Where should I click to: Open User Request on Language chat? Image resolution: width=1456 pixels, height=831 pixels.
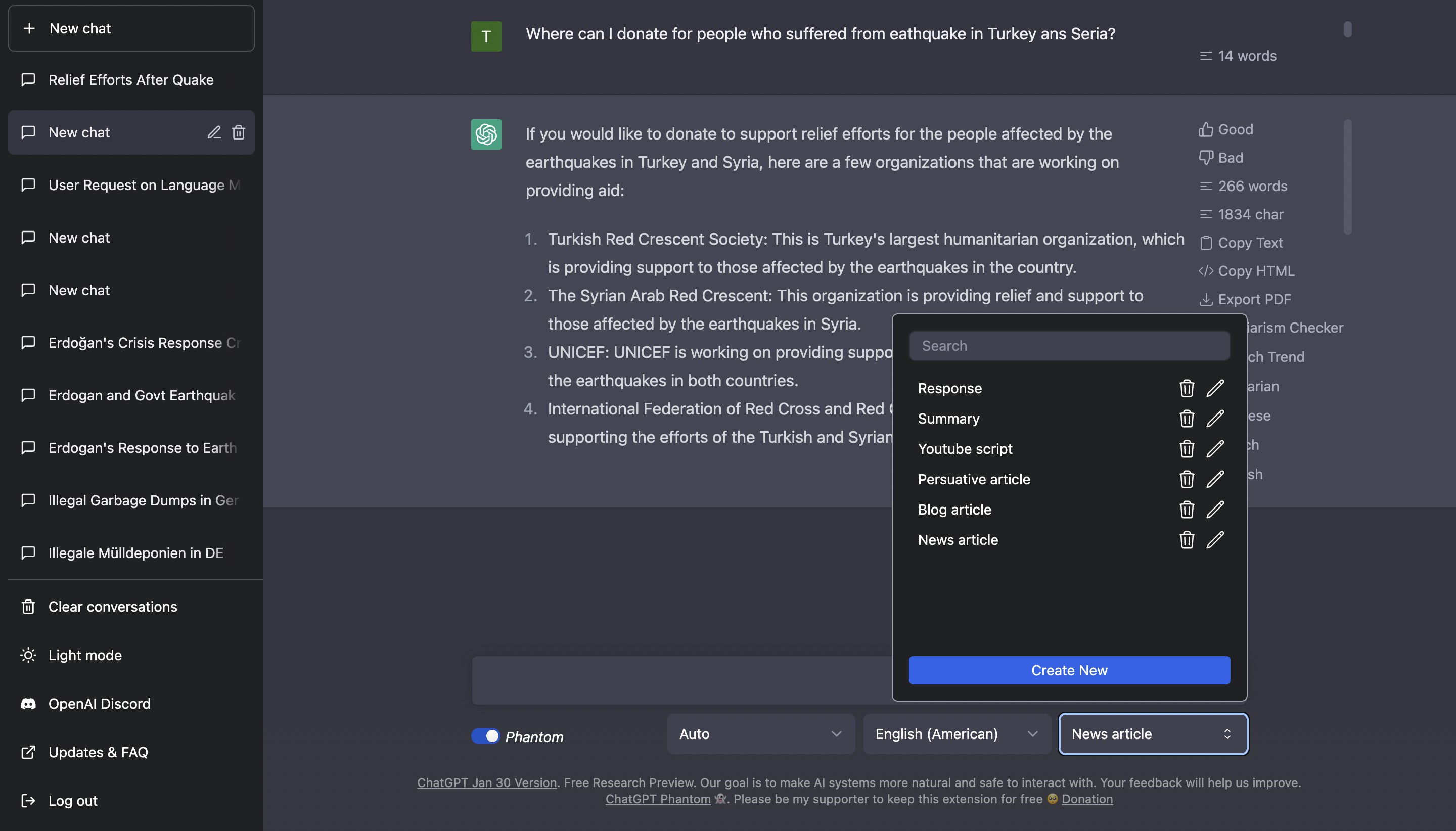point(131,185)
